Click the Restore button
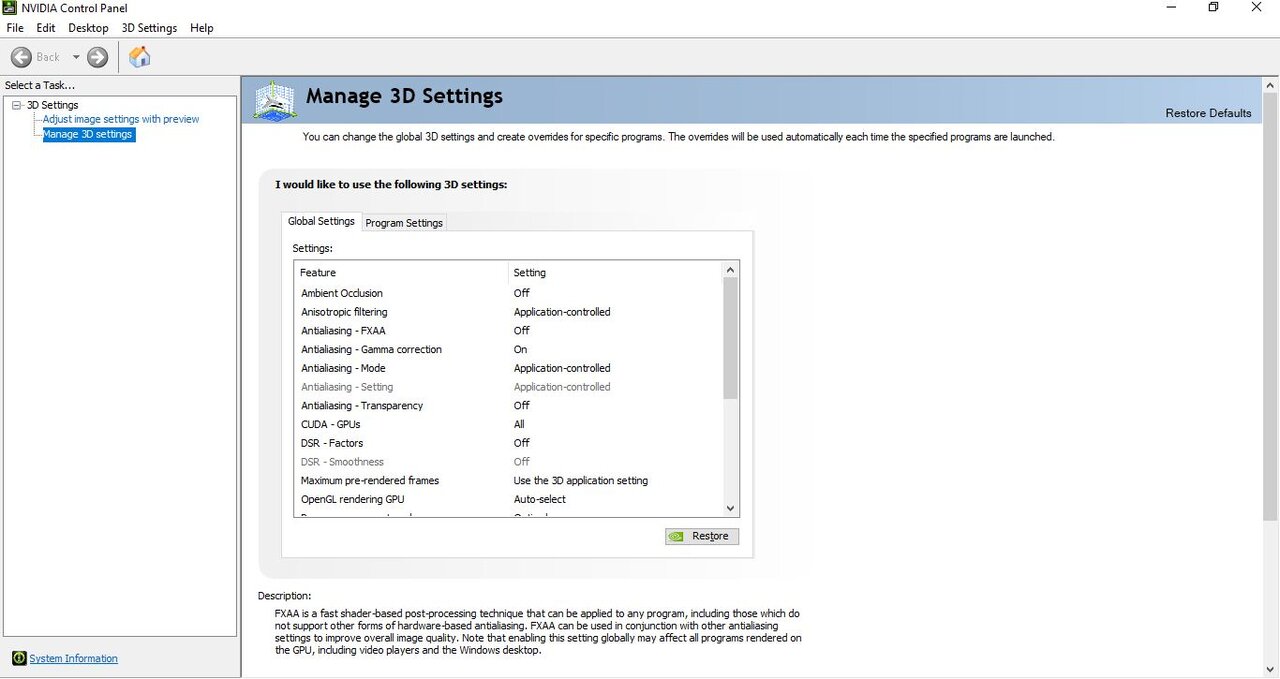 tap(702, 536)
